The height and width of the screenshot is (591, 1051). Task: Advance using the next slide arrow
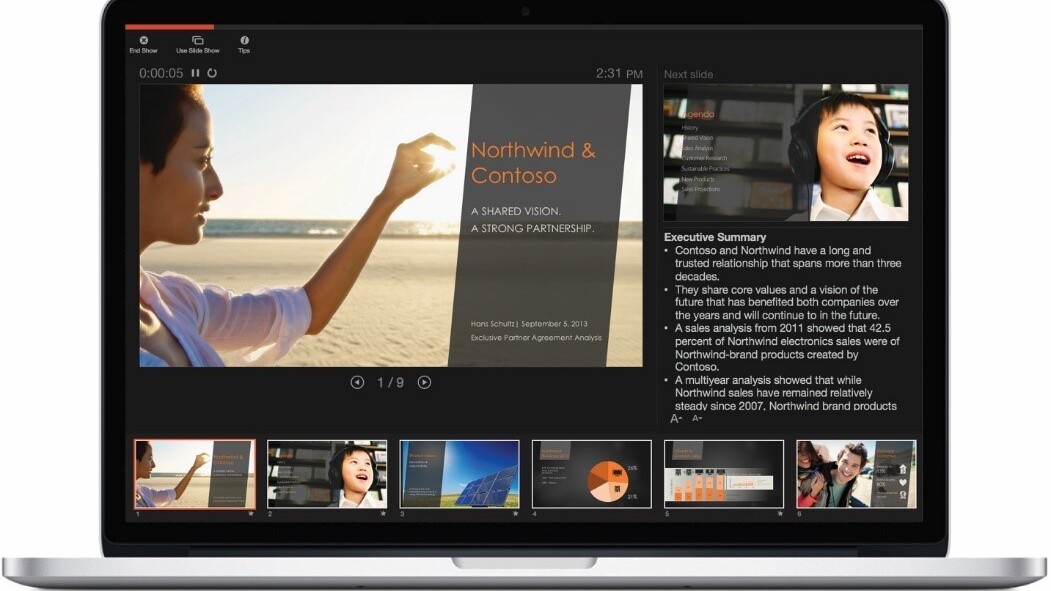pyautogui.click(x=423, y=382)
